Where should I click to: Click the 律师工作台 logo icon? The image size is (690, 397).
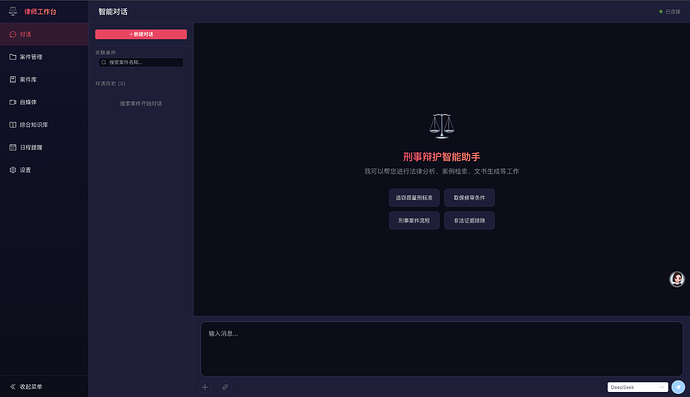pyautogui.click(x=13, y=11)
